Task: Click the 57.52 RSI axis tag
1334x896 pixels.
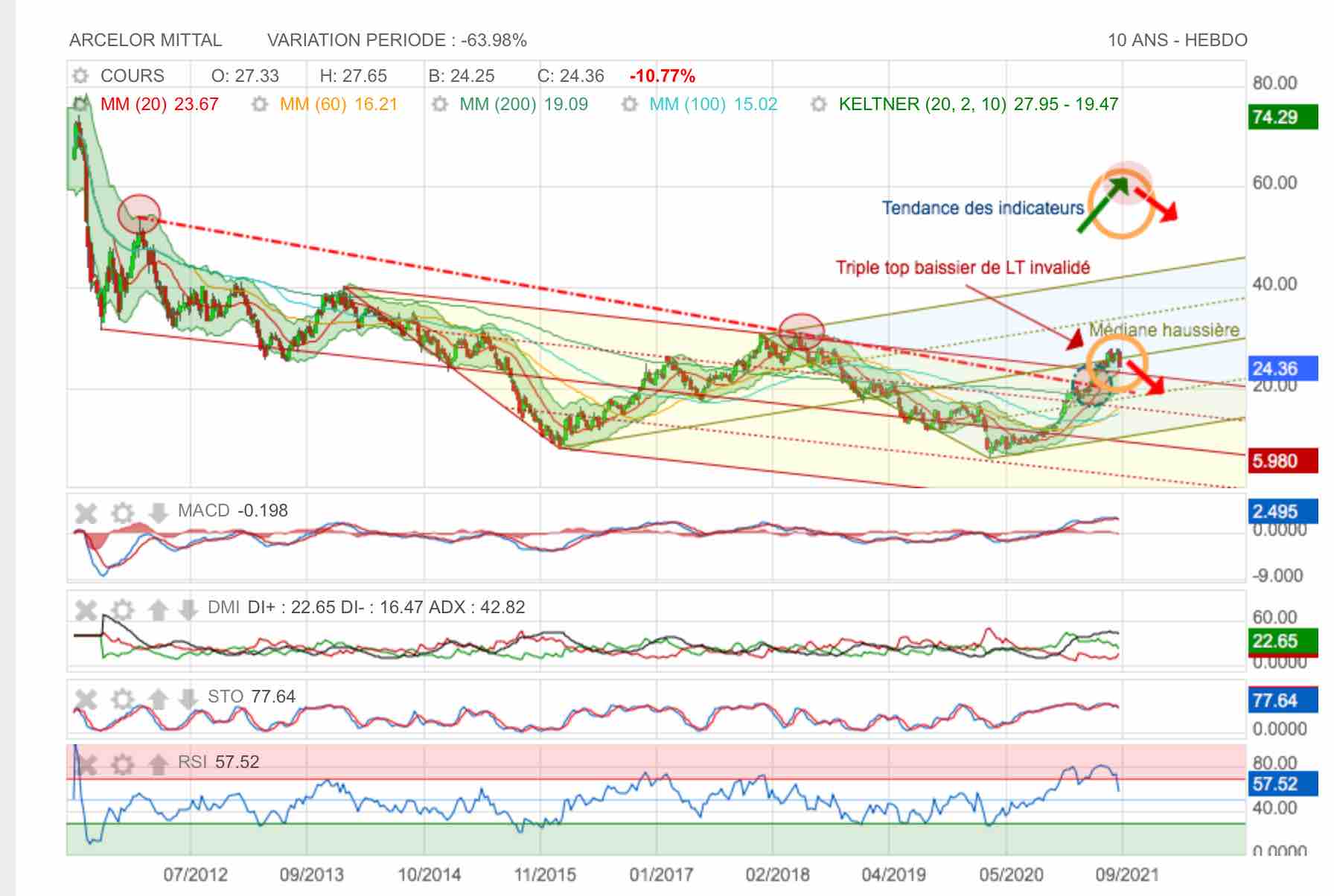Action: coord(1282,784)
